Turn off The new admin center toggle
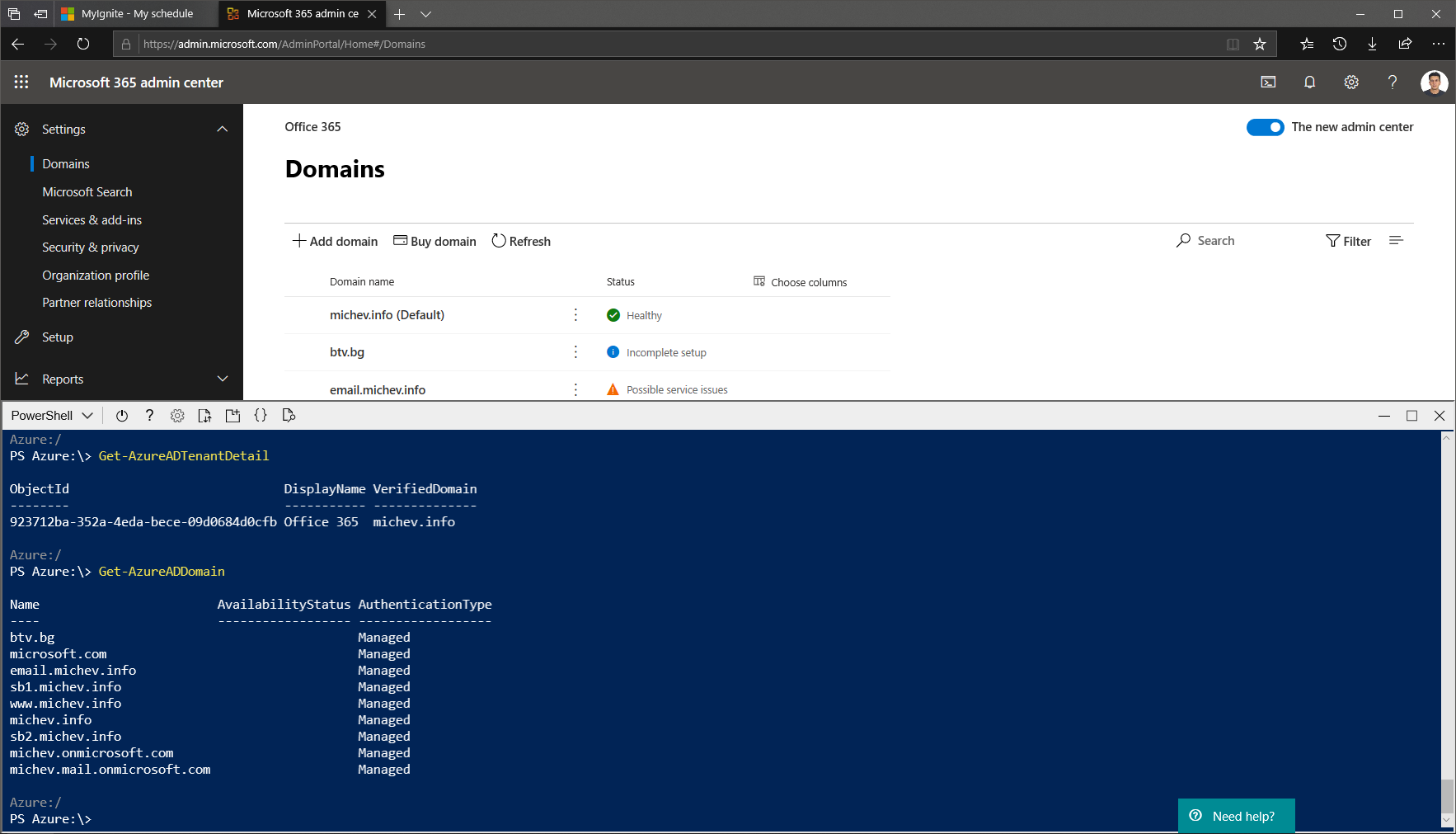The height and width of the screenshot is (834, 1456). tap(1265, 127)
